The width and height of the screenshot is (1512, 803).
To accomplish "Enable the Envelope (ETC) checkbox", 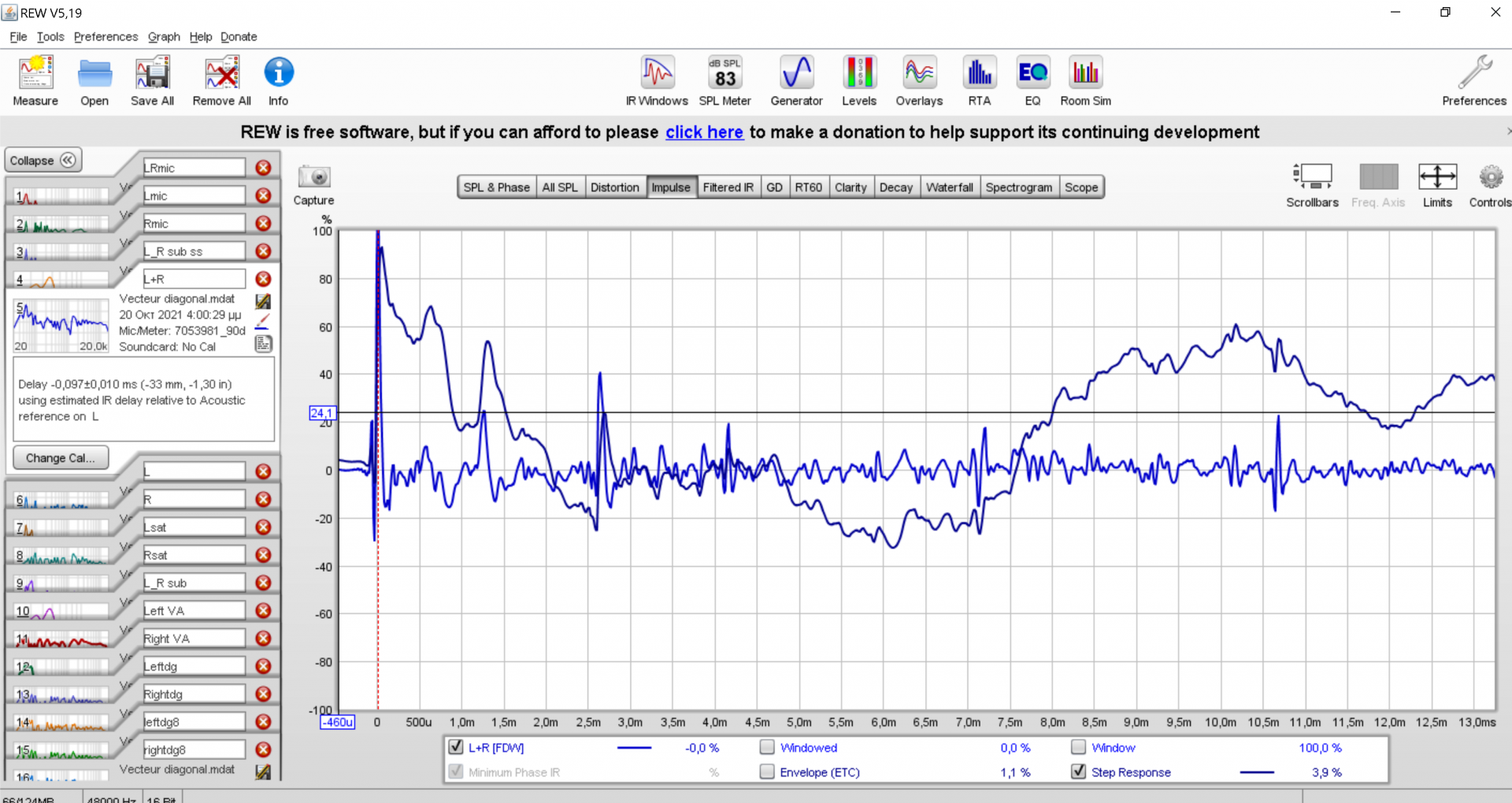I will pos(767,772).
